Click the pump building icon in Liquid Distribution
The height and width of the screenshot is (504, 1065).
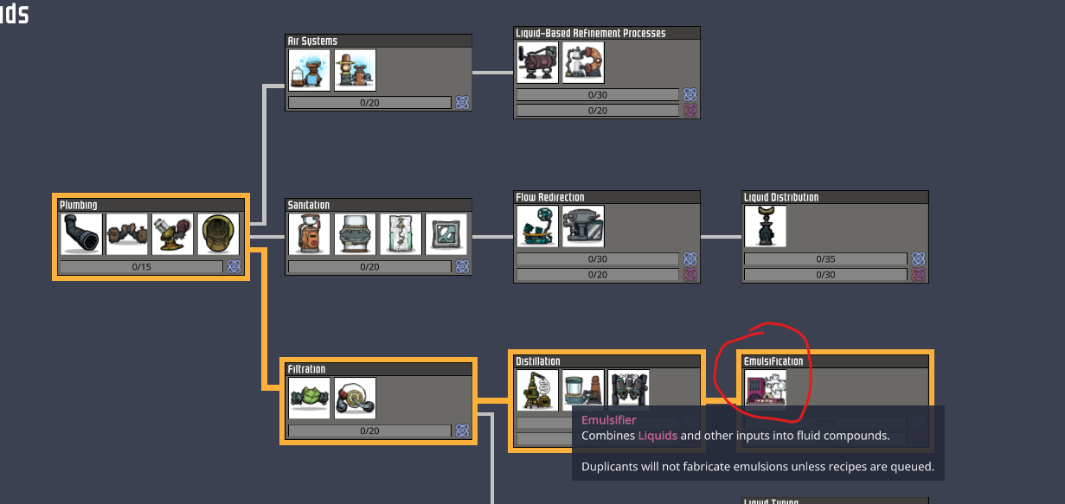[x=765, y=226]
